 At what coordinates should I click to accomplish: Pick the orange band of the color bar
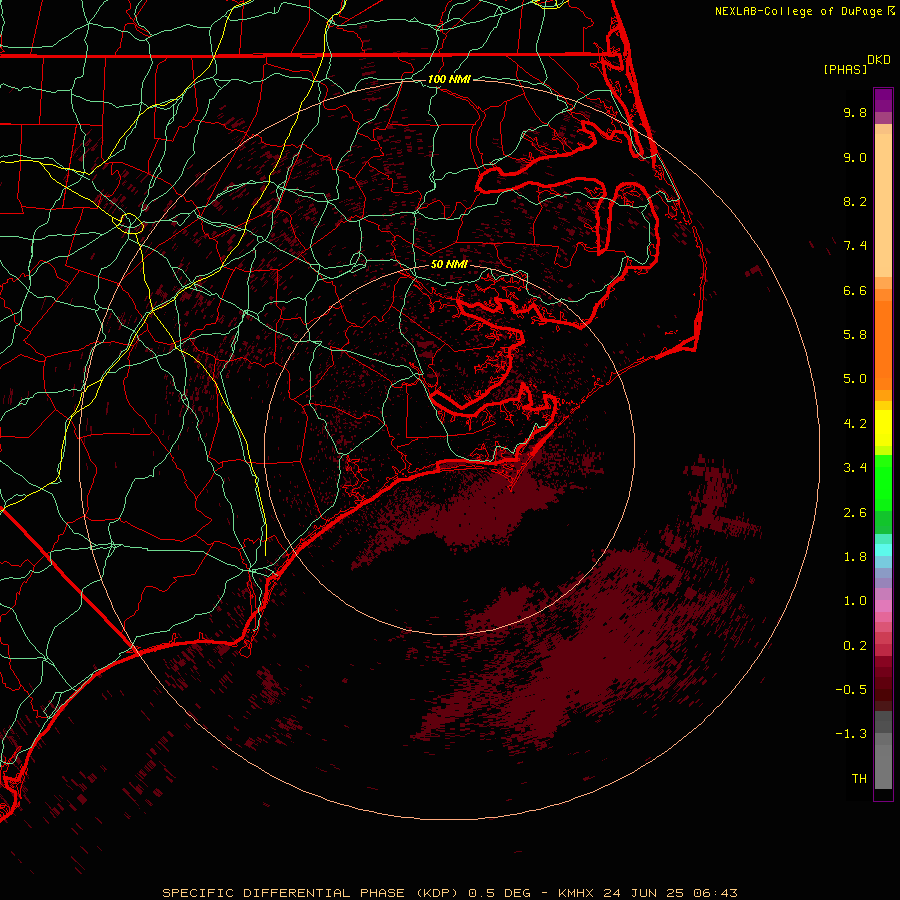pos(883,345)
